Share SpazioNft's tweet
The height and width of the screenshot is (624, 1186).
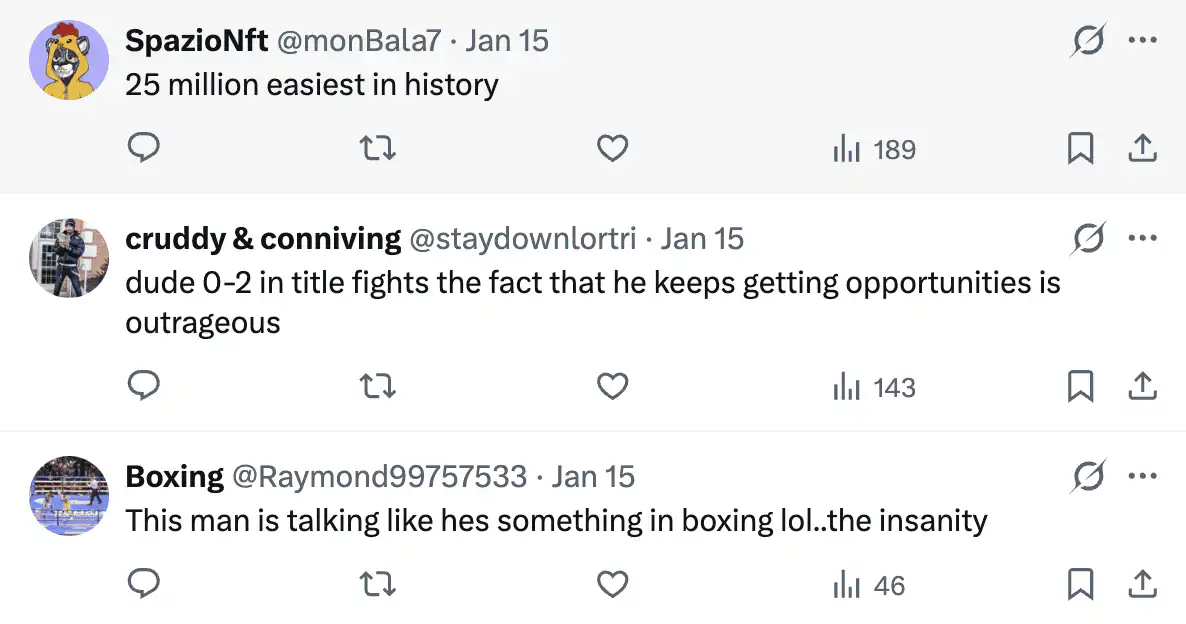click(x=1142, y=149)
